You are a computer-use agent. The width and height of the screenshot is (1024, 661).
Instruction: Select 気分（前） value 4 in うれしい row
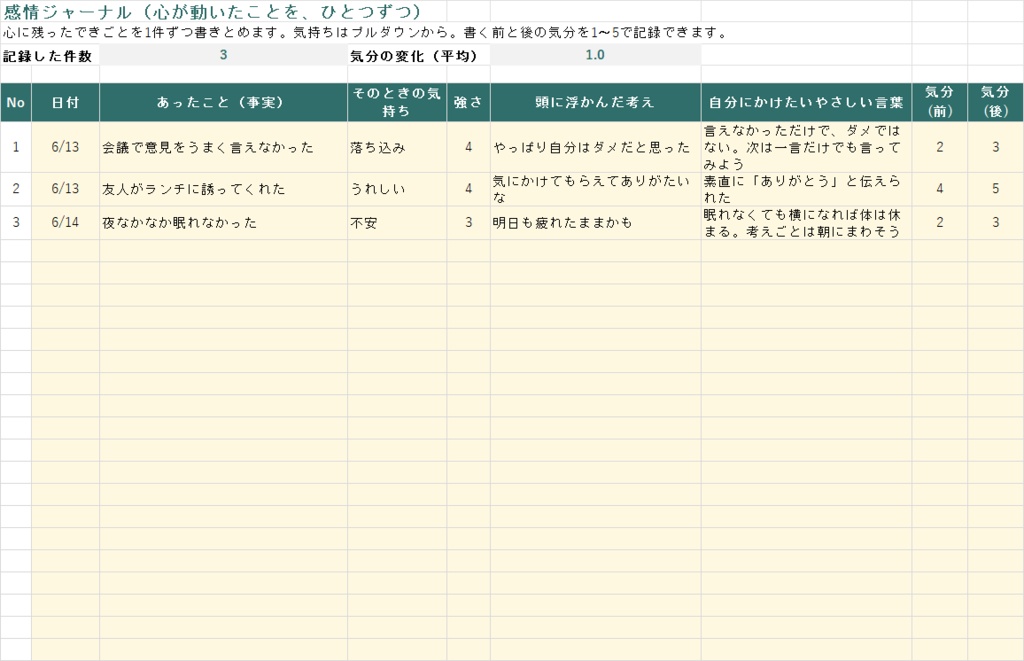point(940,189)
